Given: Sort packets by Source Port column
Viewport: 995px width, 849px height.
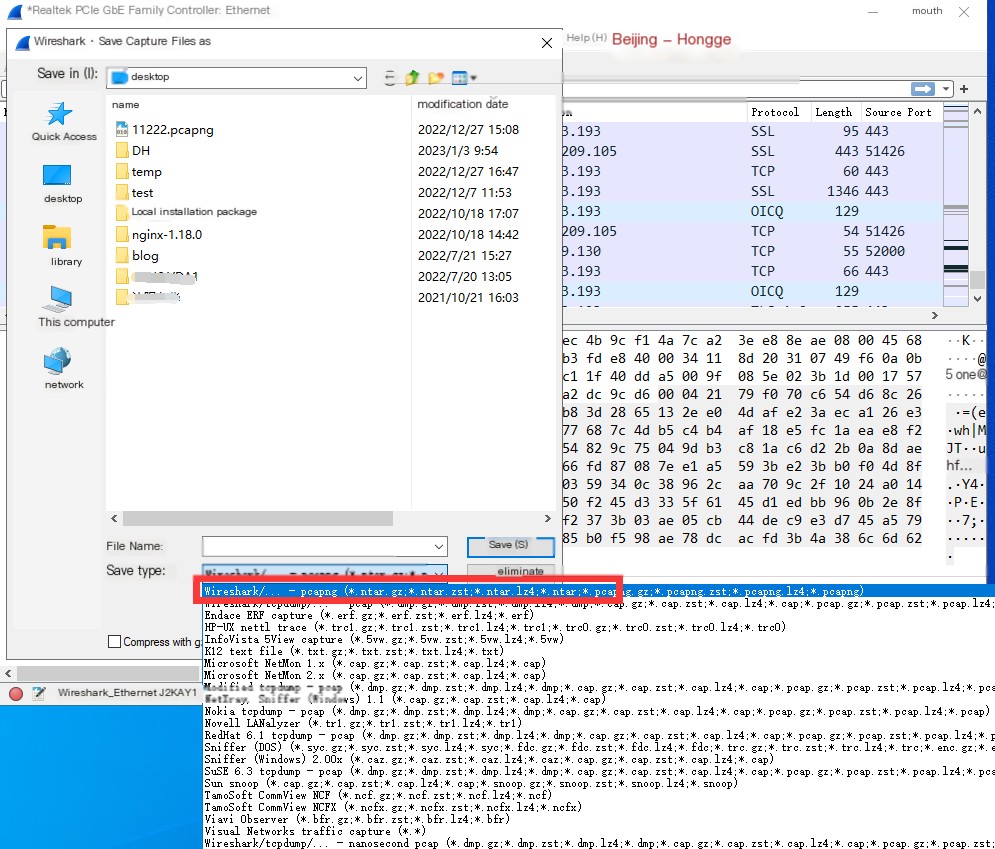Looking at the screenshot, I should tap(899, 112).
